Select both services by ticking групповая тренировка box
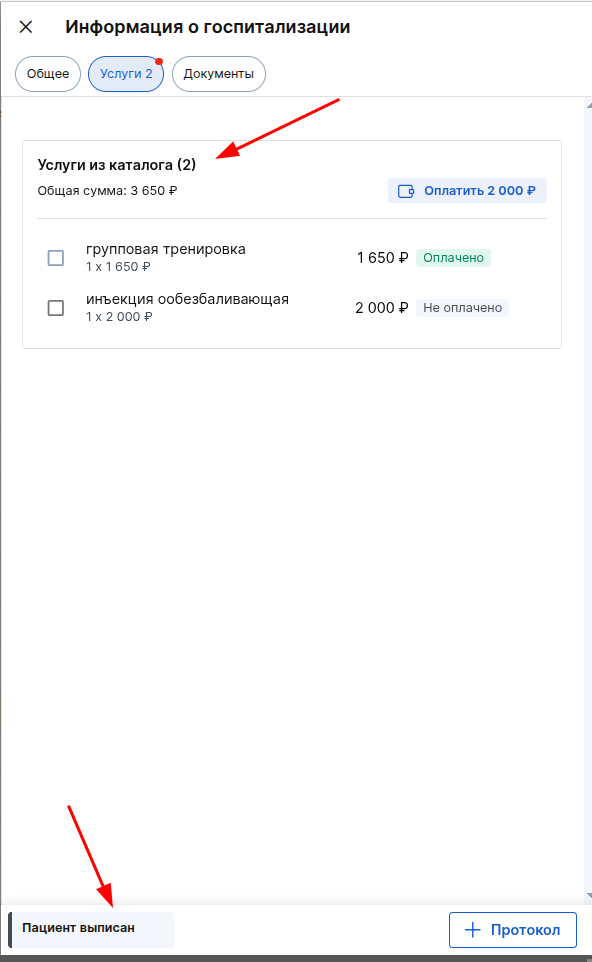 (55, 258)
